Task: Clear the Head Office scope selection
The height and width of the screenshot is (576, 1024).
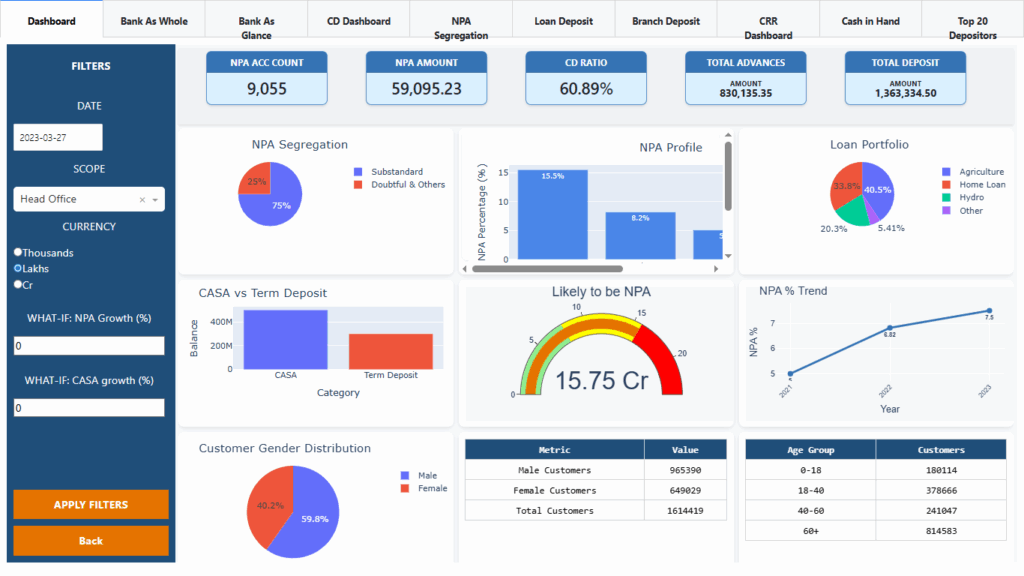Action: pos(142,199)
